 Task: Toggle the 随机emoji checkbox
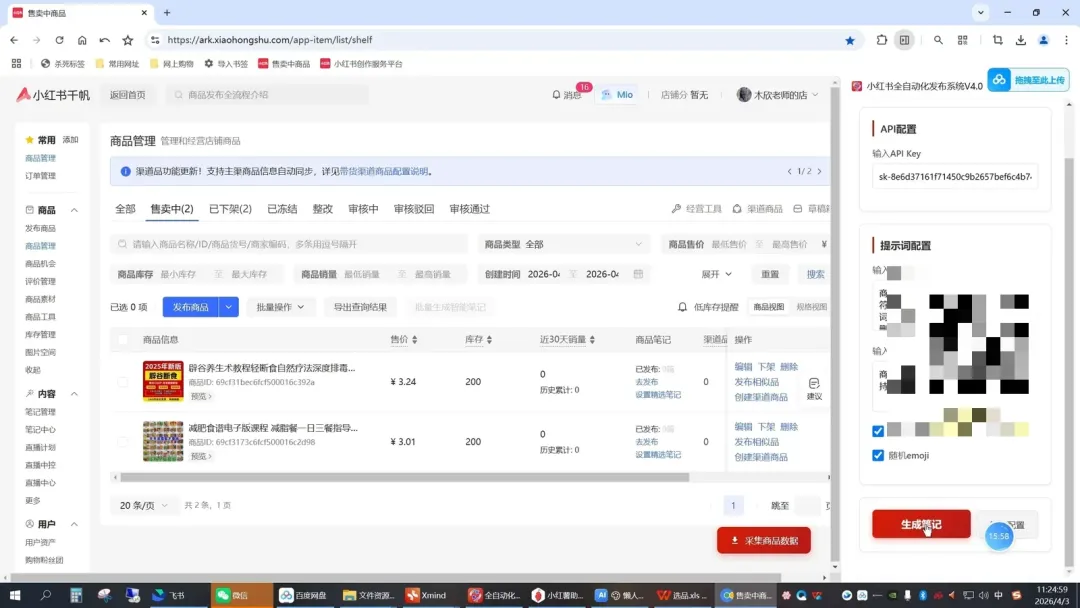[x=878, y=455]
